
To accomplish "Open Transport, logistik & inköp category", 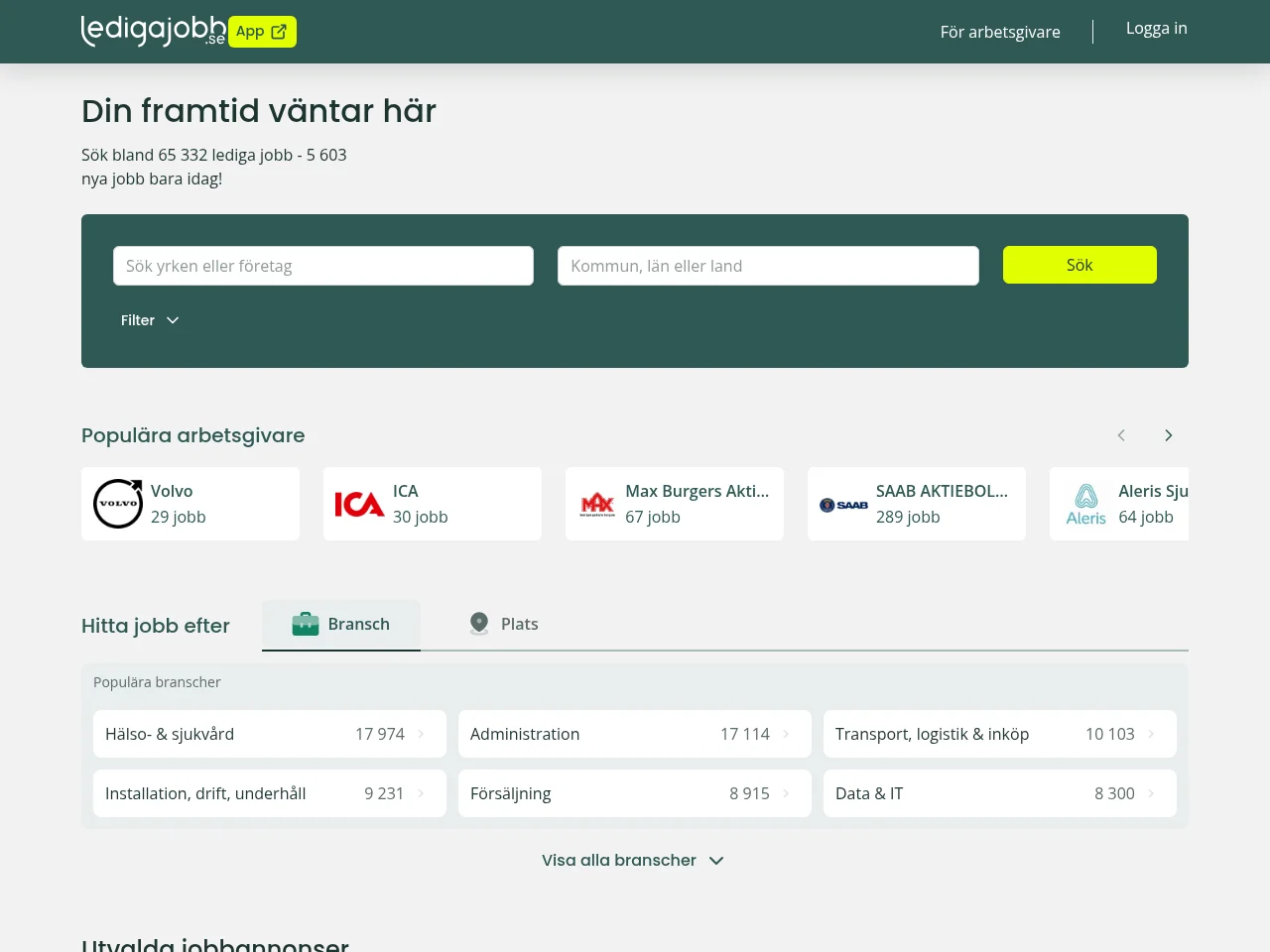I will 1000,734.
